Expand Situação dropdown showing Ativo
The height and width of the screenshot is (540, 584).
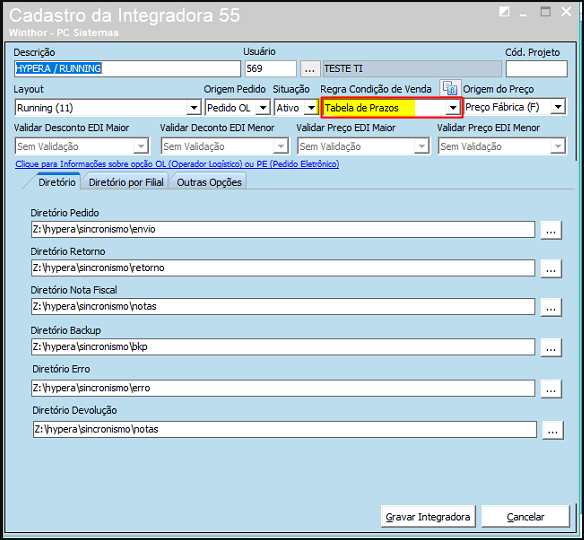click(311, 108)
